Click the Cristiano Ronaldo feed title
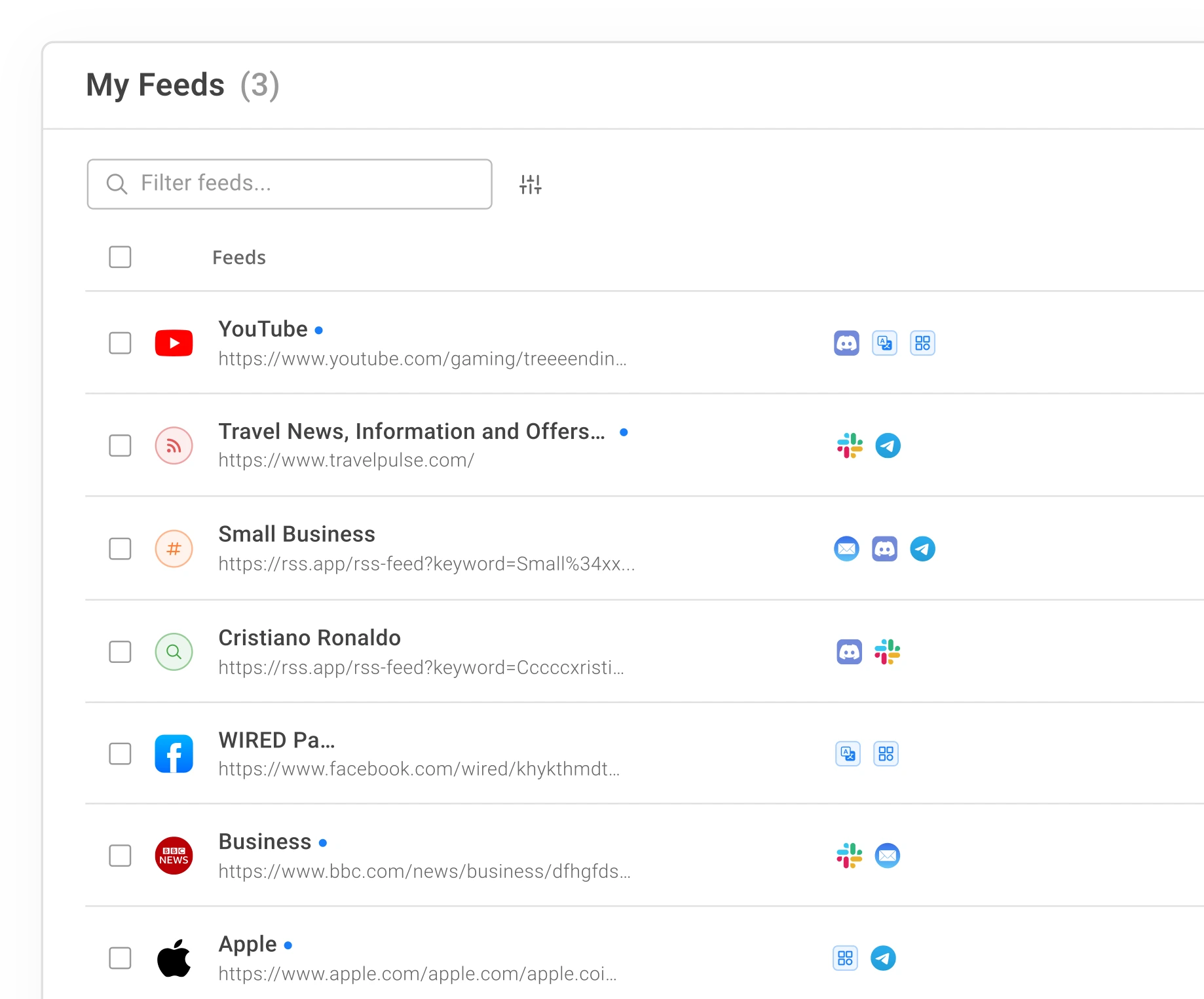Screen dimensions: 1204x999 [x=309, y=637]
